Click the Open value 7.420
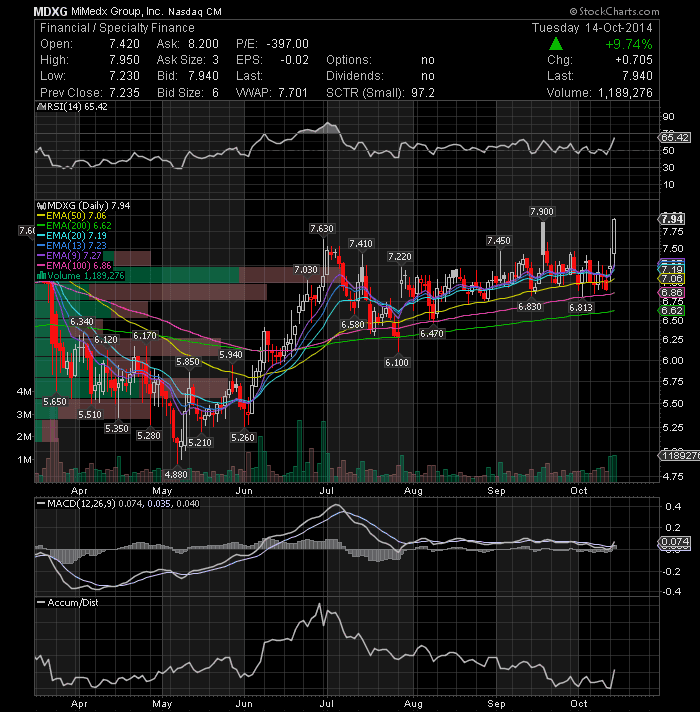Image resolution: width=700 pixels, height=712 pixels. click(x=124, y=44)
